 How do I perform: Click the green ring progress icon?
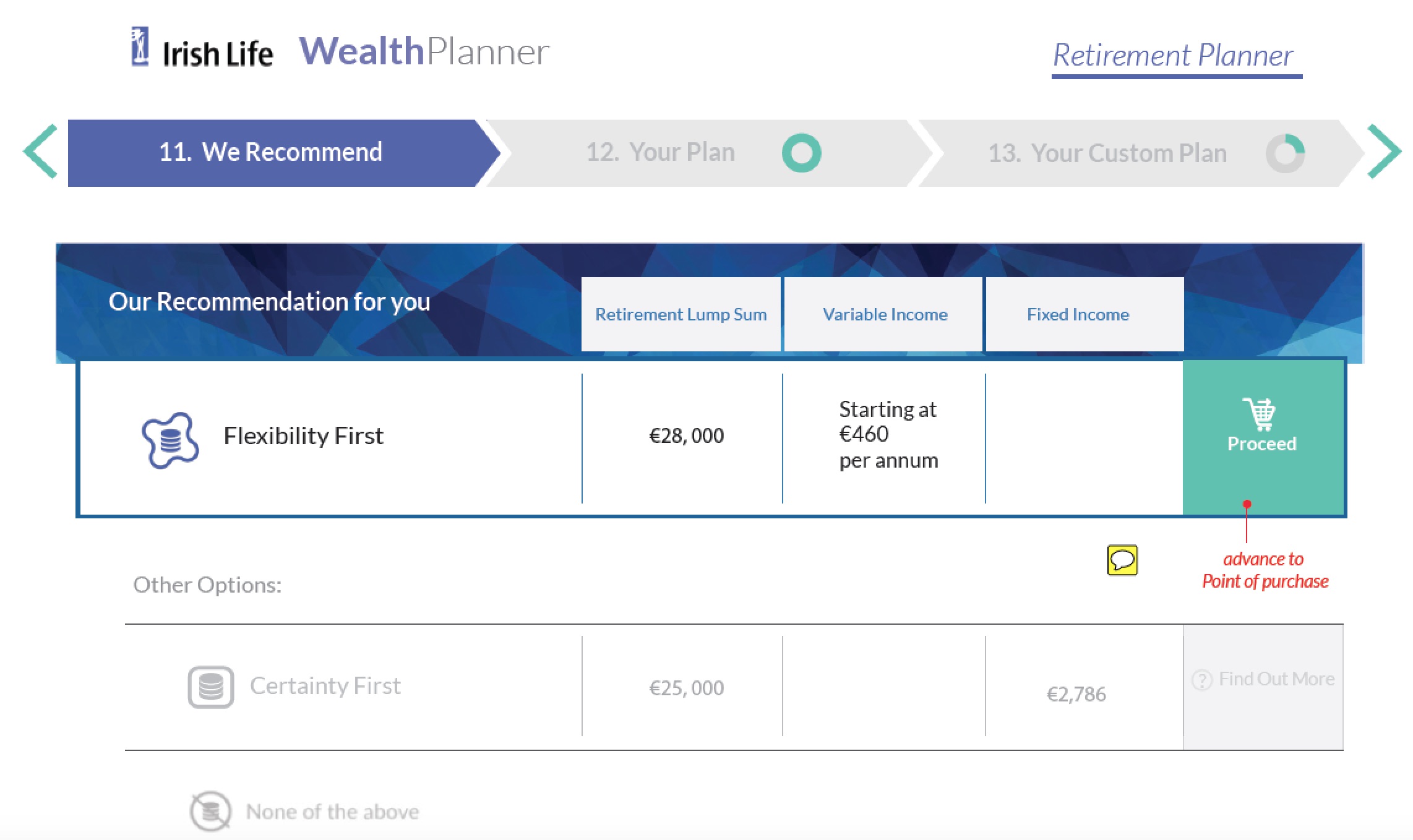(801, 153)
